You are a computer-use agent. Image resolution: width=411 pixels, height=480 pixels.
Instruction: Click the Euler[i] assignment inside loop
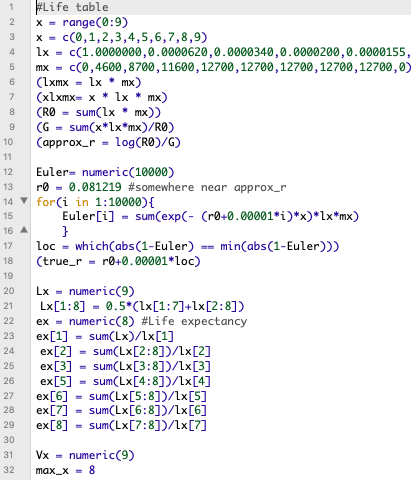[211, 217]
